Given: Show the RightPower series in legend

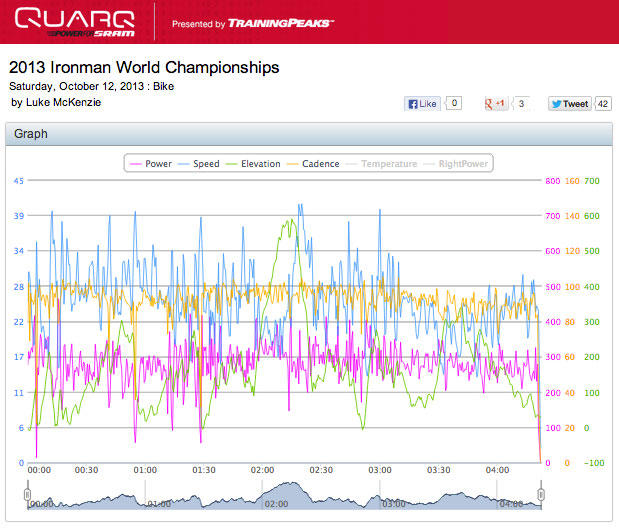Looking at the screenshot, I should pos(457,164).
